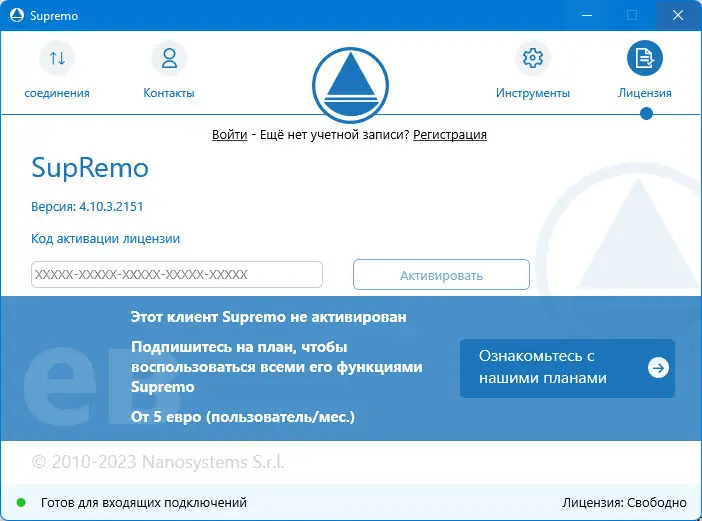Switch to the Инструменты tab label
Screen dimensions: 702x521
click(533, 93)
